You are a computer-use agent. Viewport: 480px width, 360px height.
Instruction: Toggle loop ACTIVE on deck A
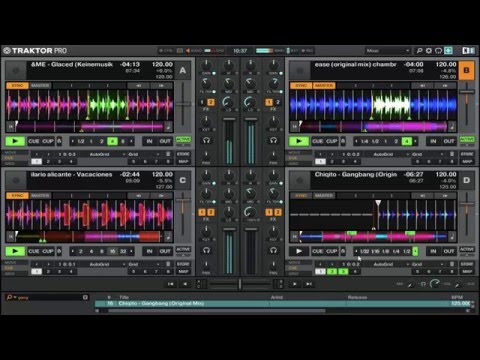[183, 139]
